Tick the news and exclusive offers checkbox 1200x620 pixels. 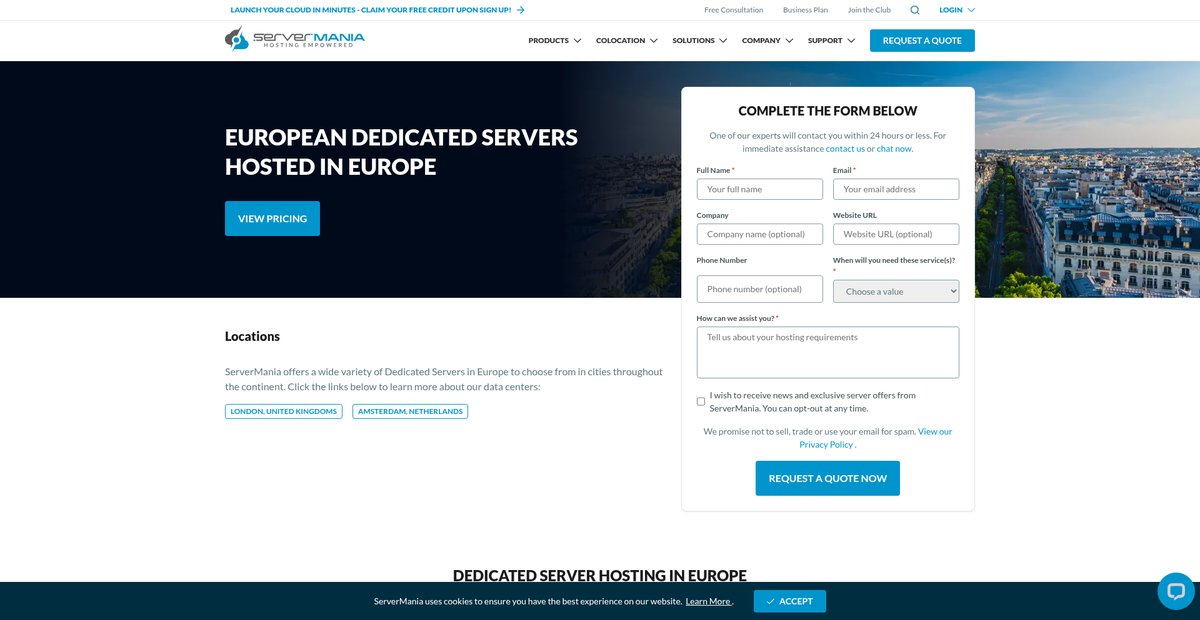pyautogui.click(x=701, y=402)
